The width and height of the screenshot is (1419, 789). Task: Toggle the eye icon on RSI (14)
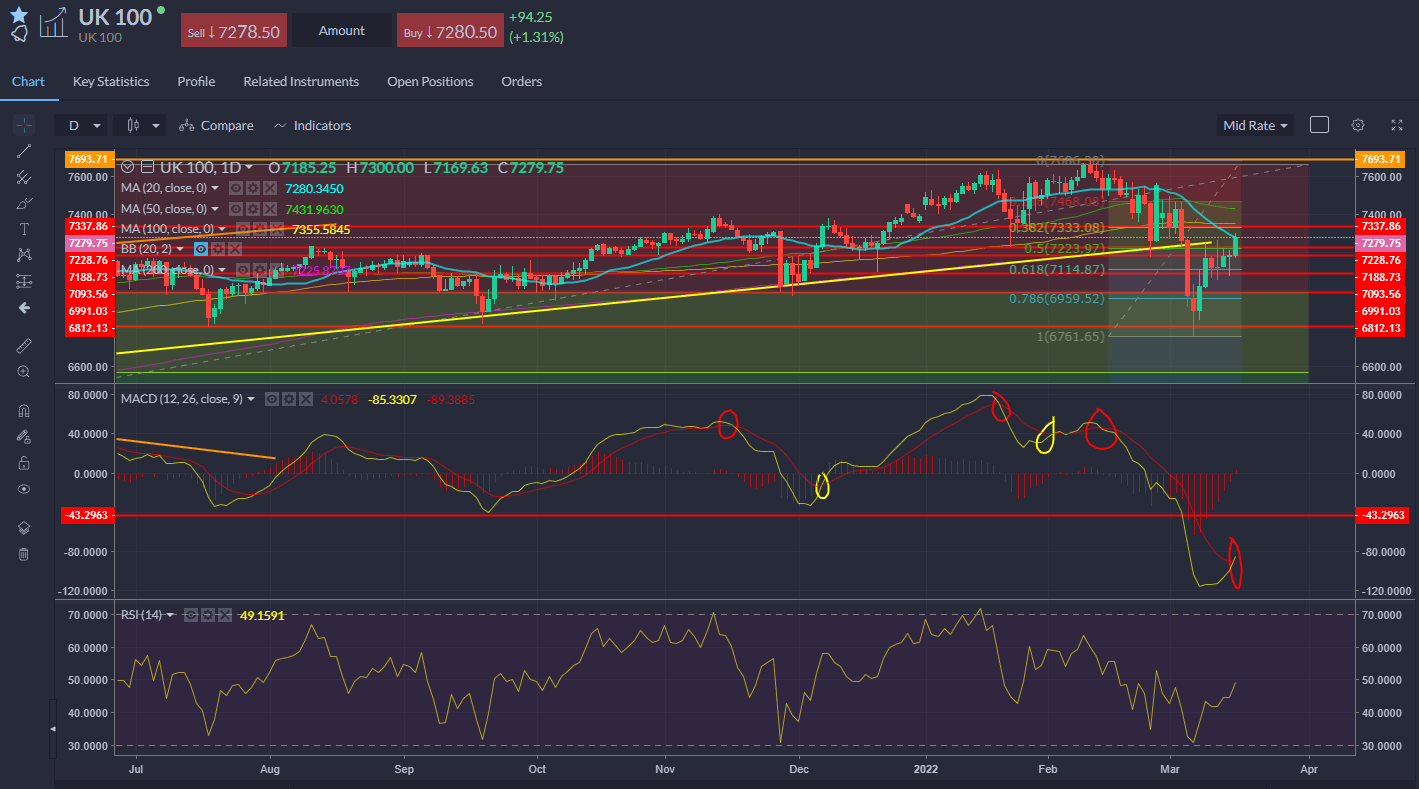[x=191, y=615]
